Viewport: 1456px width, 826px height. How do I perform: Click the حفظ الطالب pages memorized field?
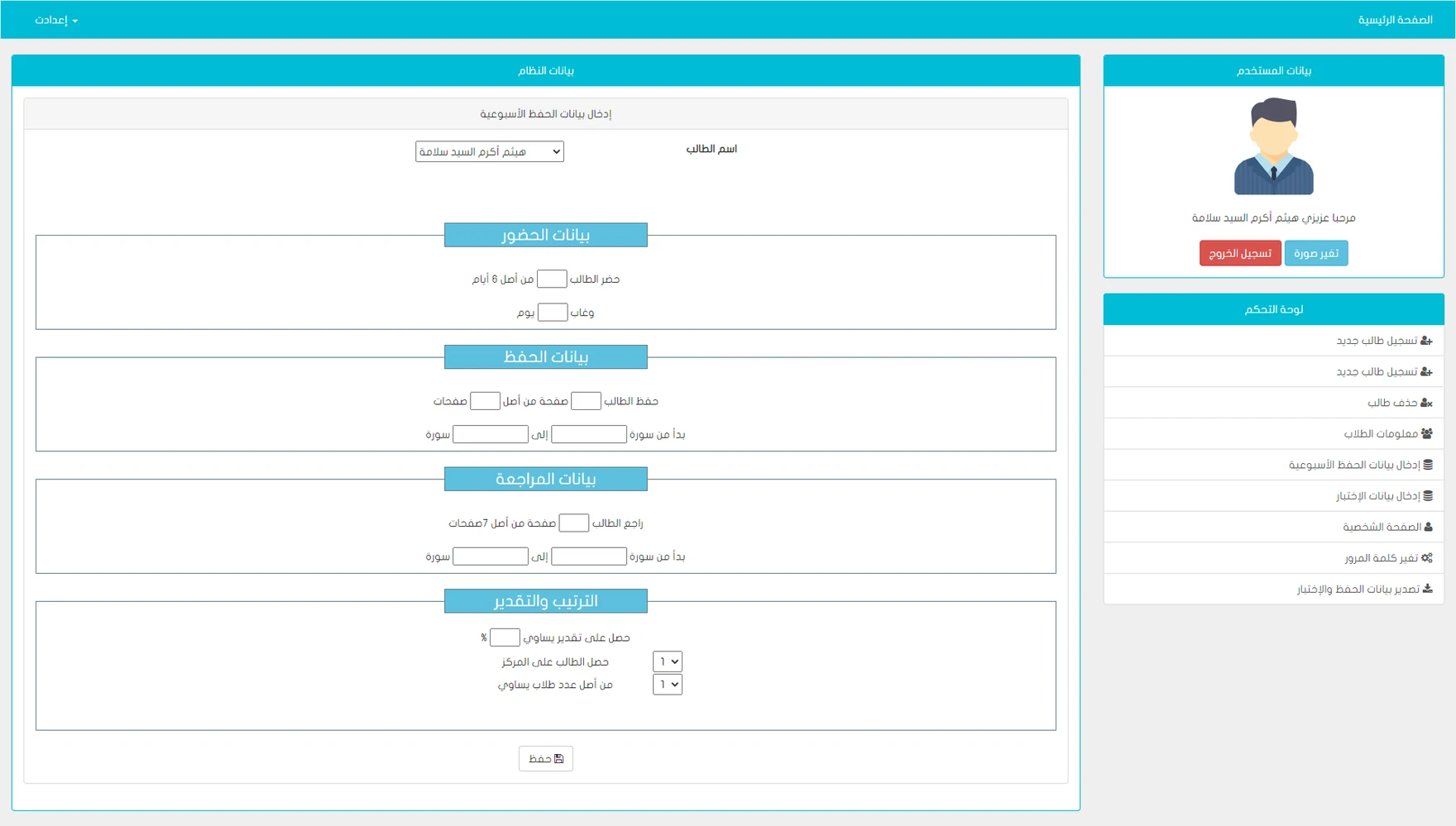[586, 401]
